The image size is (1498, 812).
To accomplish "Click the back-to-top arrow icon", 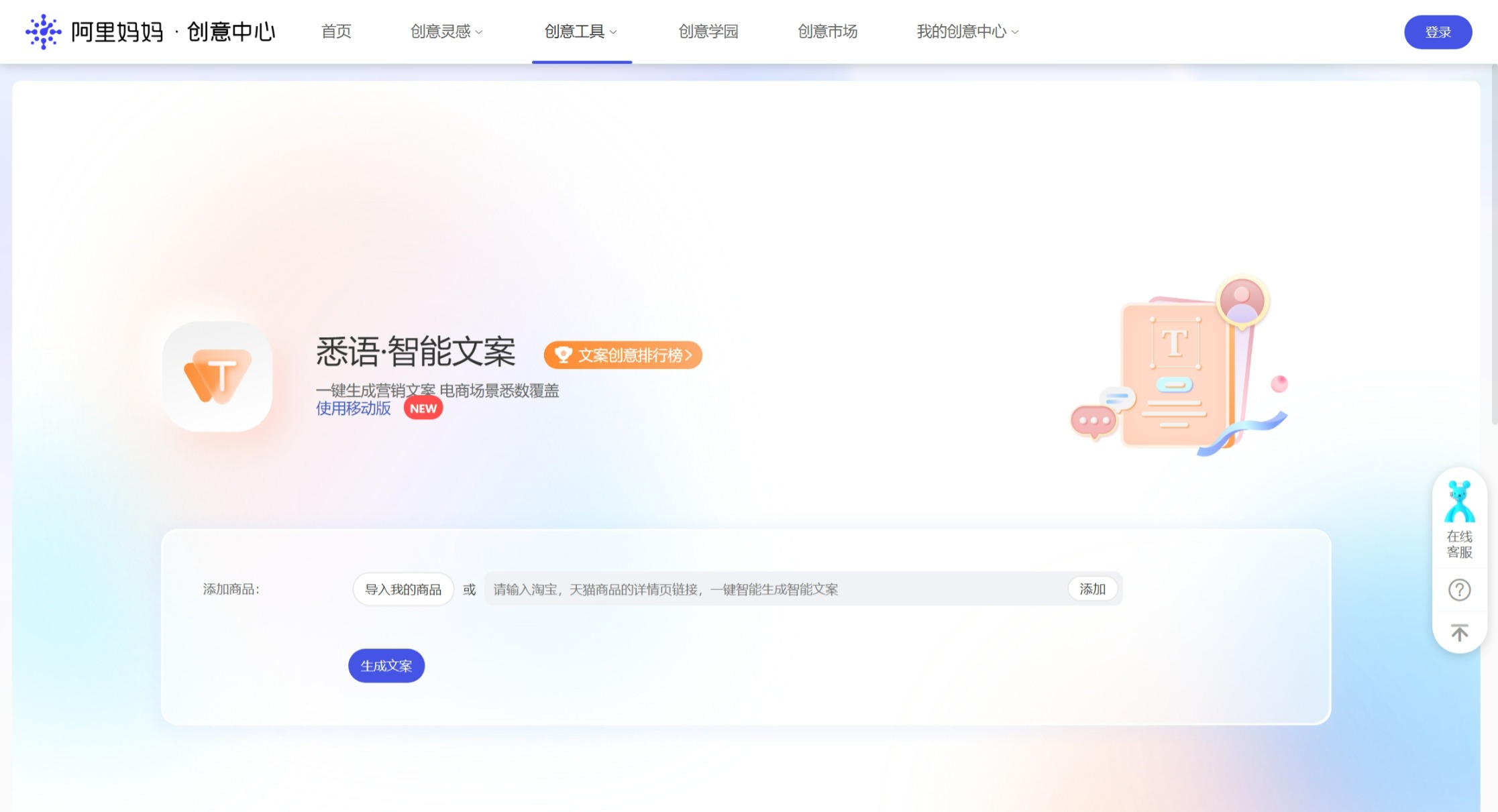I will click(1459, 632).
